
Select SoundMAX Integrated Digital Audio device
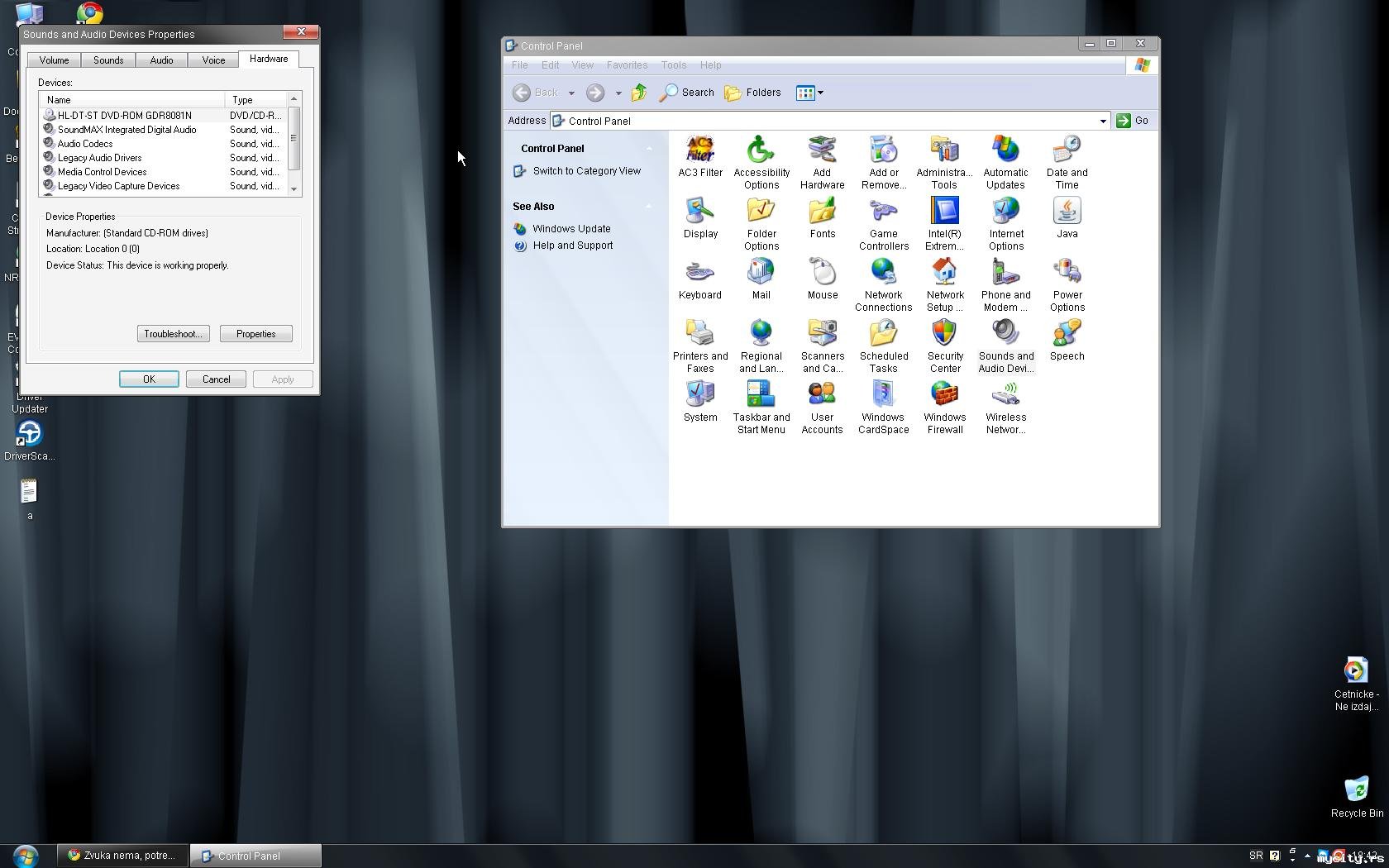coord(126,130)
